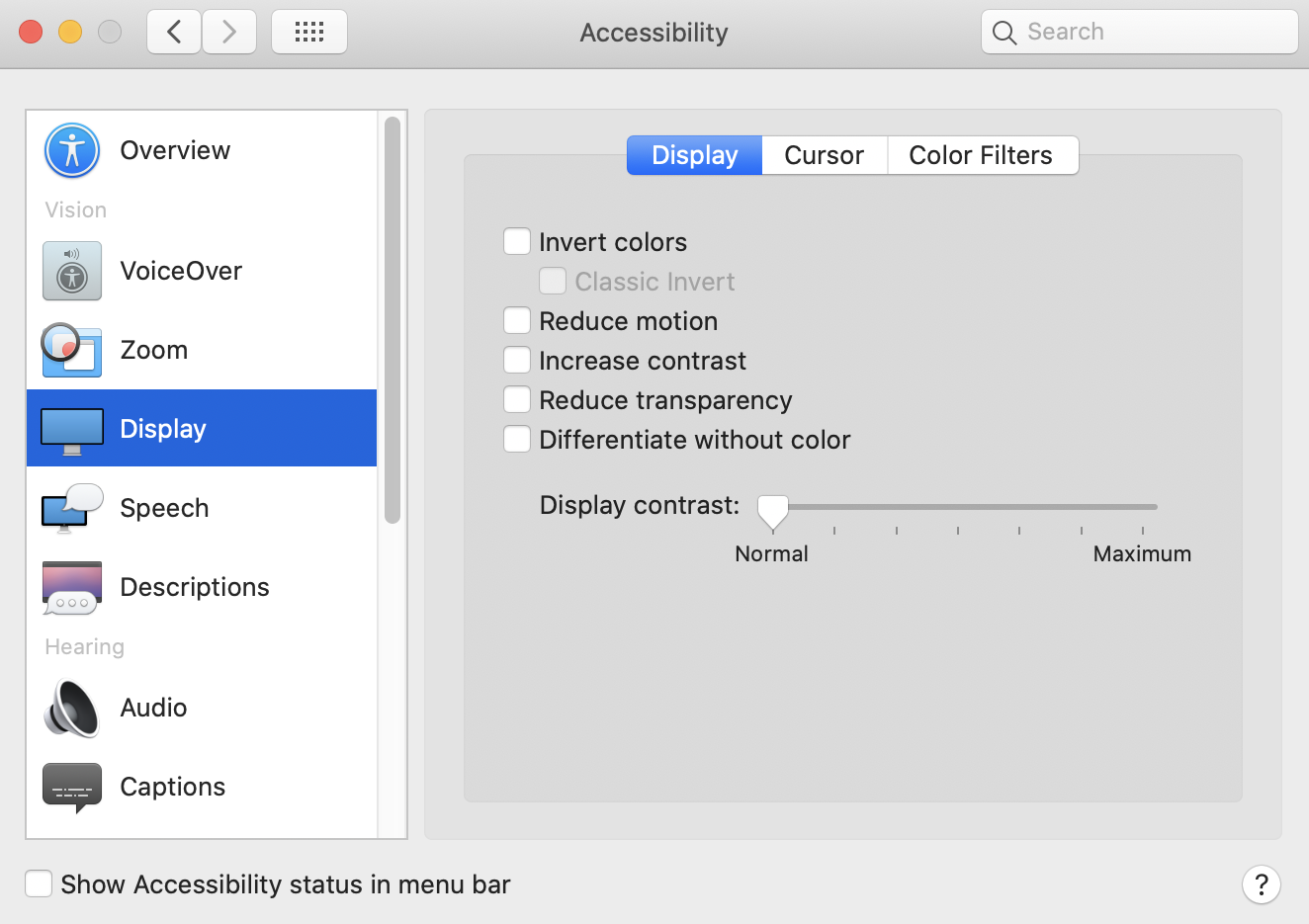The width and height of the screenshot is (1309, 924).
Task: Check the Increase contrast option
Action: click(x=517, y=361)
